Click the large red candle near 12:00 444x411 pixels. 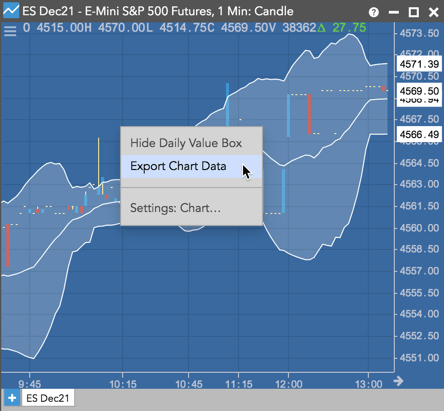[x=309, y=114]
